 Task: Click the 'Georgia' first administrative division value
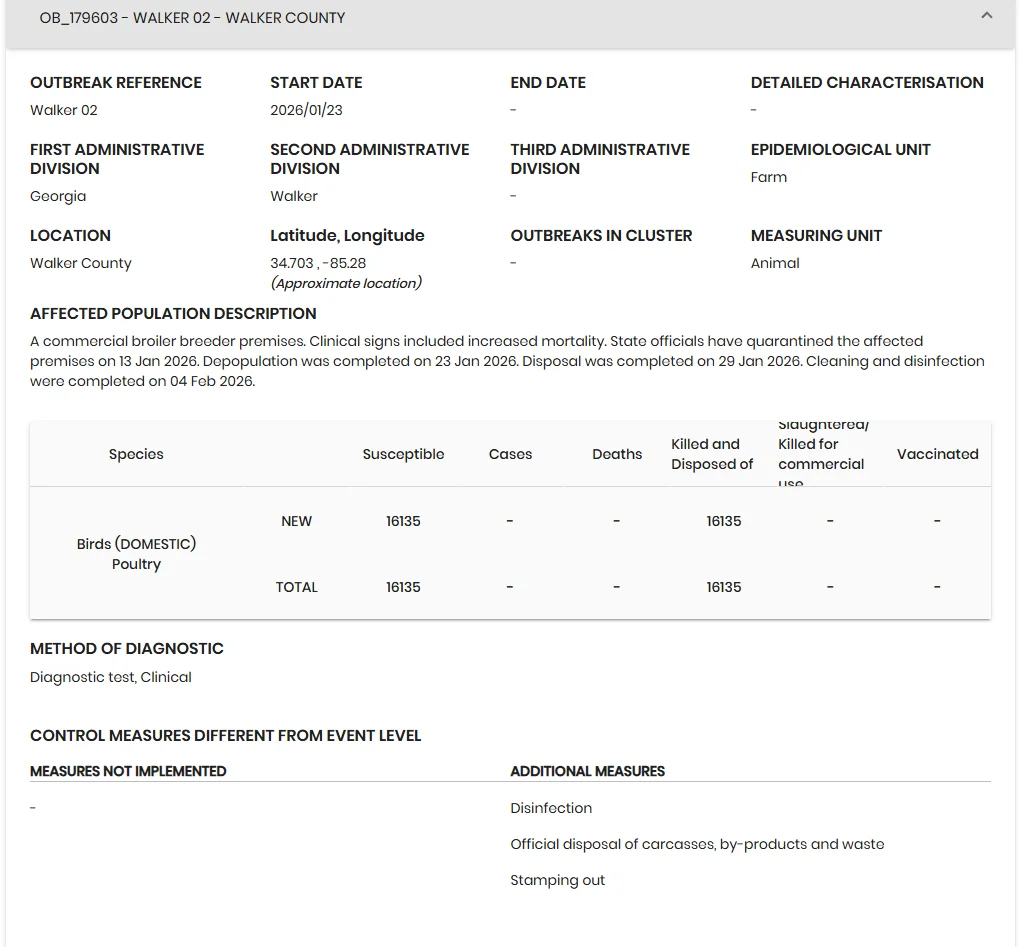(58, 196)
